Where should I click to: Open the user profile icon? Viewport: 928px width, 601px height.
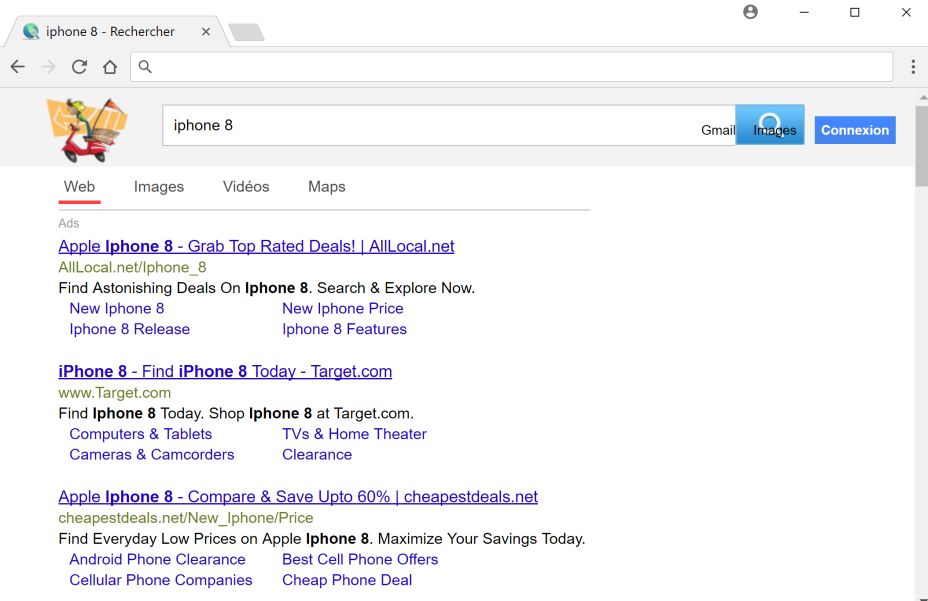[751, 12]
